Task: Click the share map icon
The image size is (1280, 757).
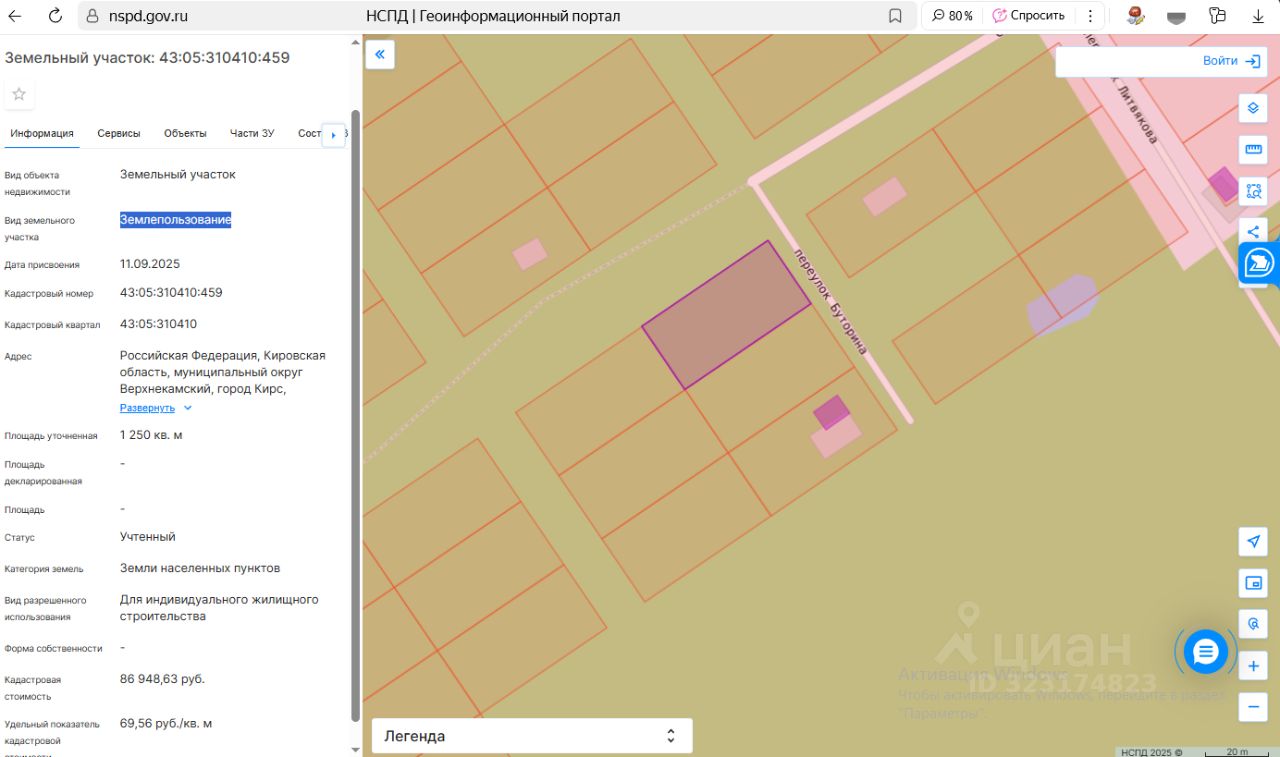Action: [x=1253, y=231]
